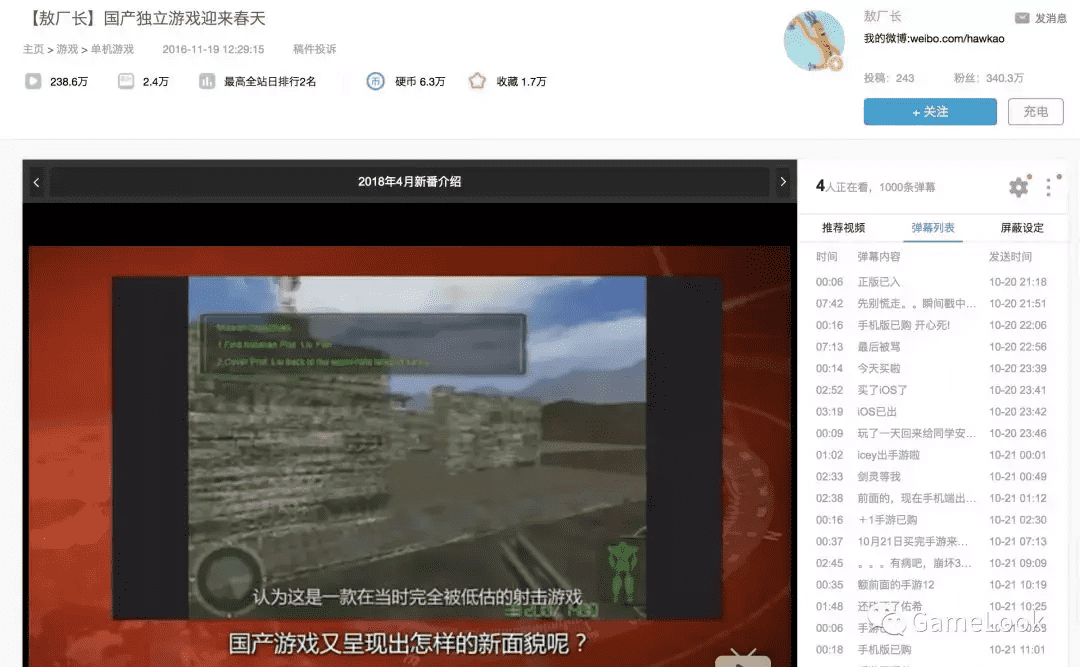Go to next item with right arrow

tap(782, 182)
